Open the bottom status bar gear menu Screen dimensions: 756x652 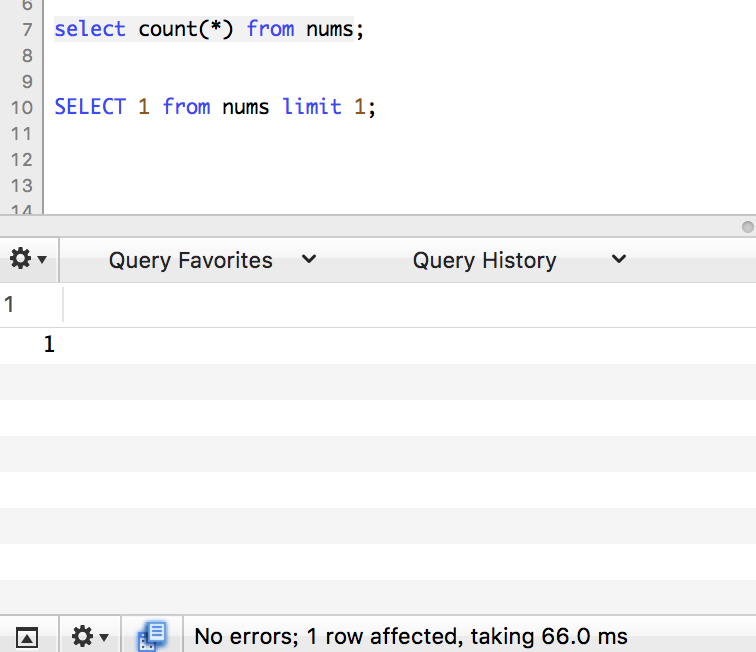[x=89, y=636]
